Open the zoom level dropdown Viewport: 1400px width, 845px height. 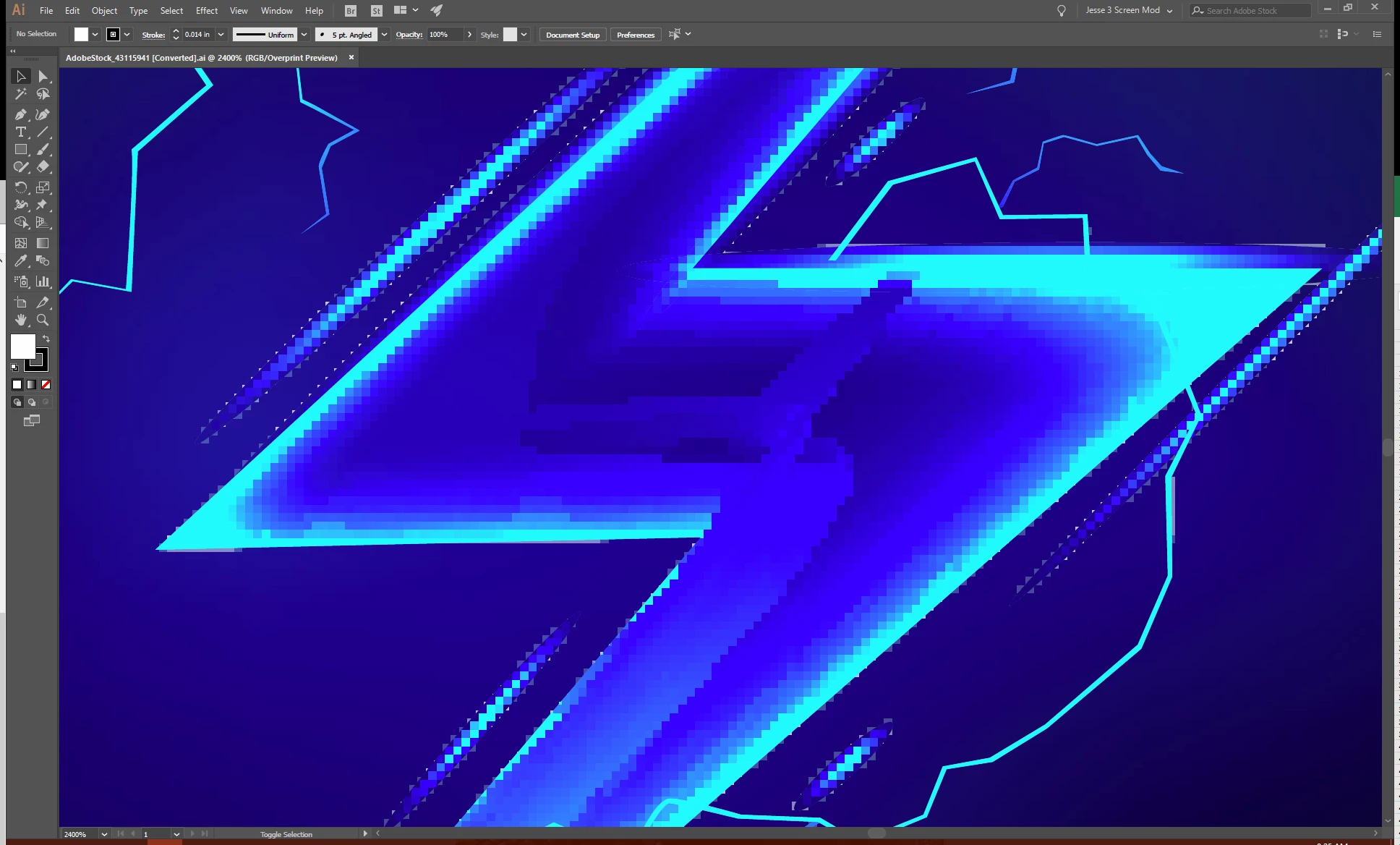coord(104,834)
